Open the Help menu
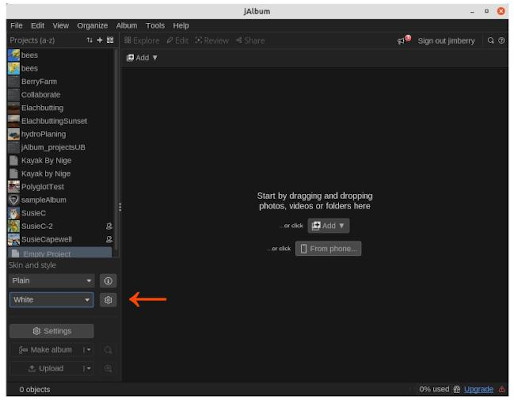The image size is (514, 400). click(x=181, y=26)
